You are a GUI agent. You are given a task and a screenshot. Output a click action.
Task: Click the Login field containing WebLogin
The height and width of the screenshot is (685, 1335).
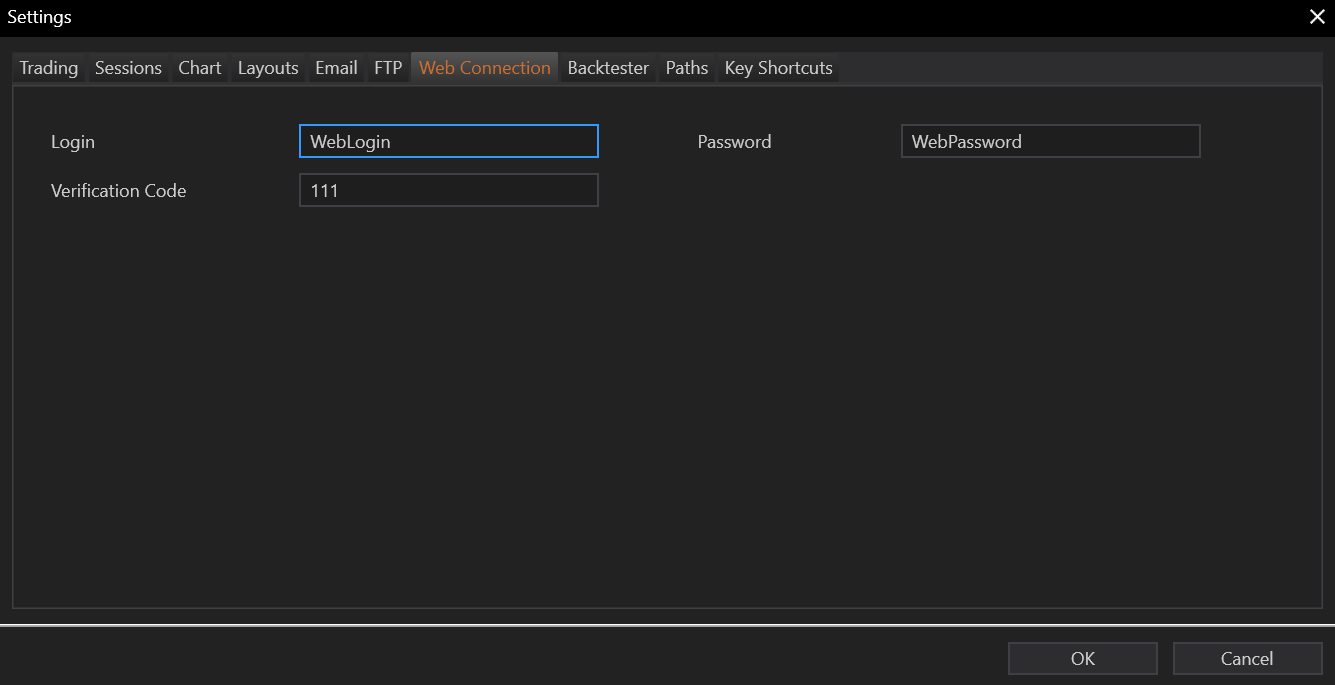coord(448,142)
